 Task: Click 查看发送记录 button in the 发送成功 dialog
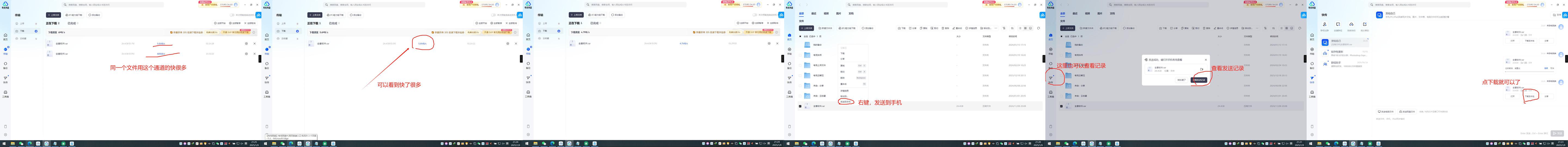(1199, 80)
